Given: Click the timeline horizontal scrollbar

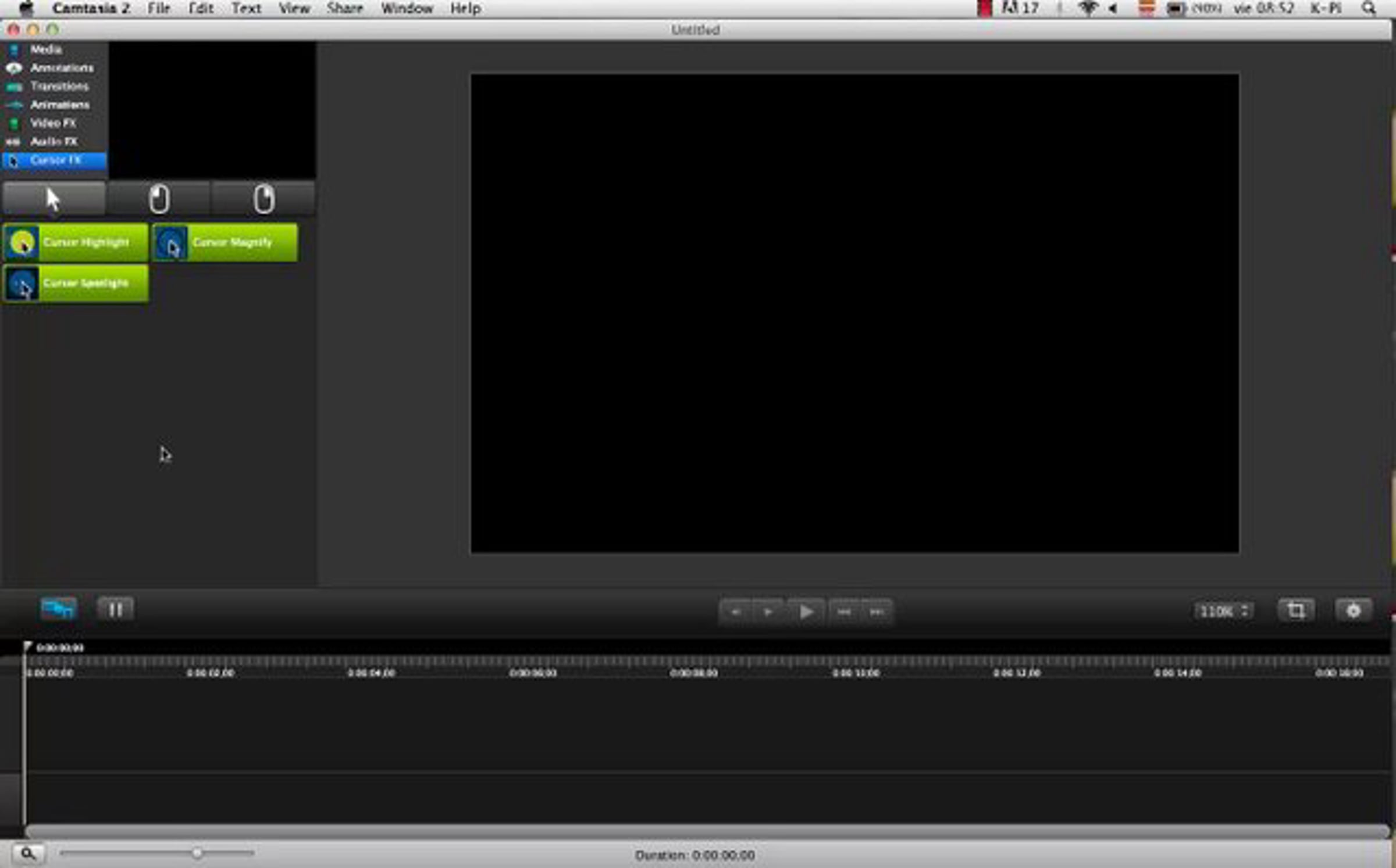Looking at the screenshot, I should pos(707,831).
